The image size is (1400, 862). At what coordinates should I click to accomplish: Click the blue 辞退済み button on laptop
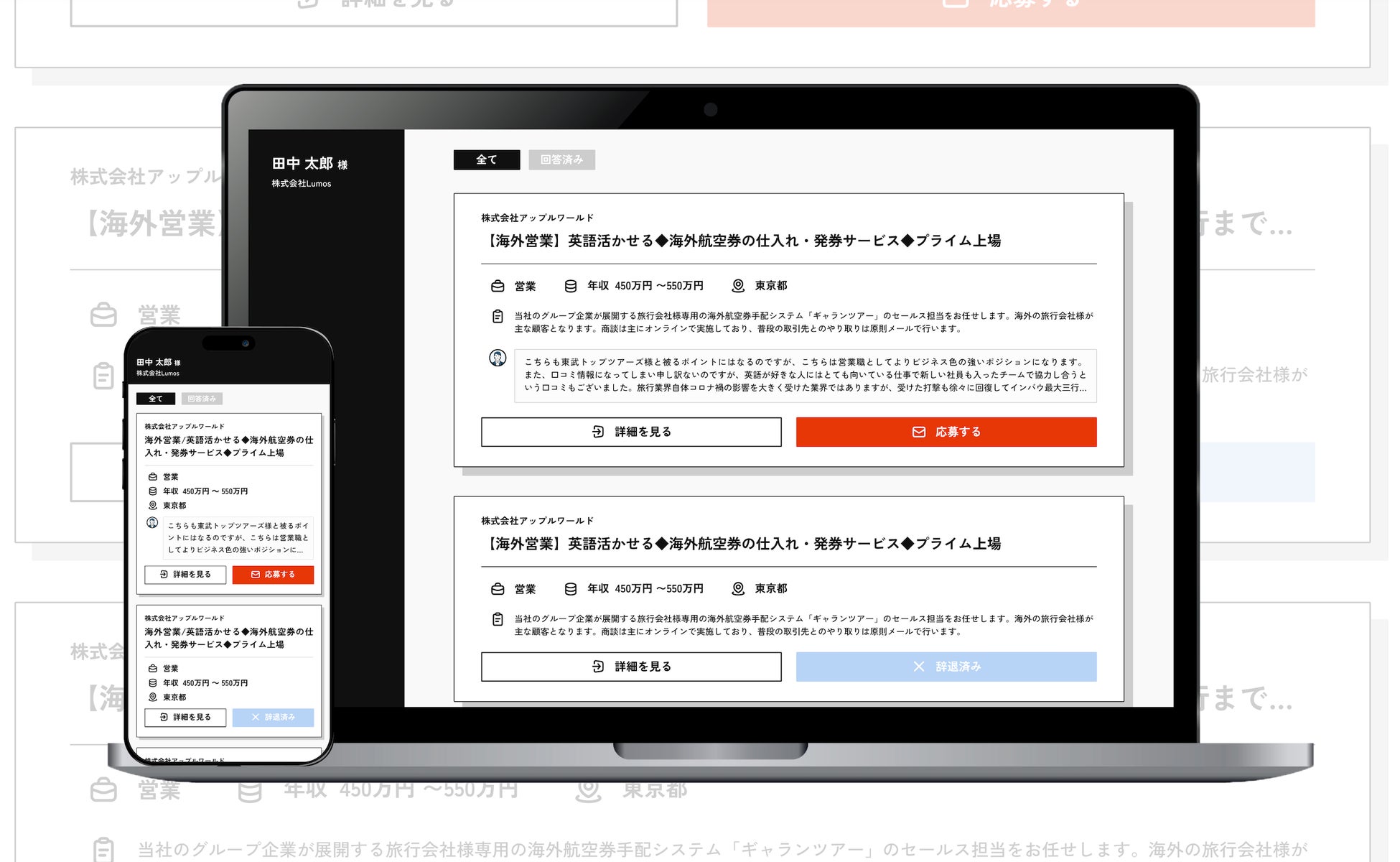946,667
